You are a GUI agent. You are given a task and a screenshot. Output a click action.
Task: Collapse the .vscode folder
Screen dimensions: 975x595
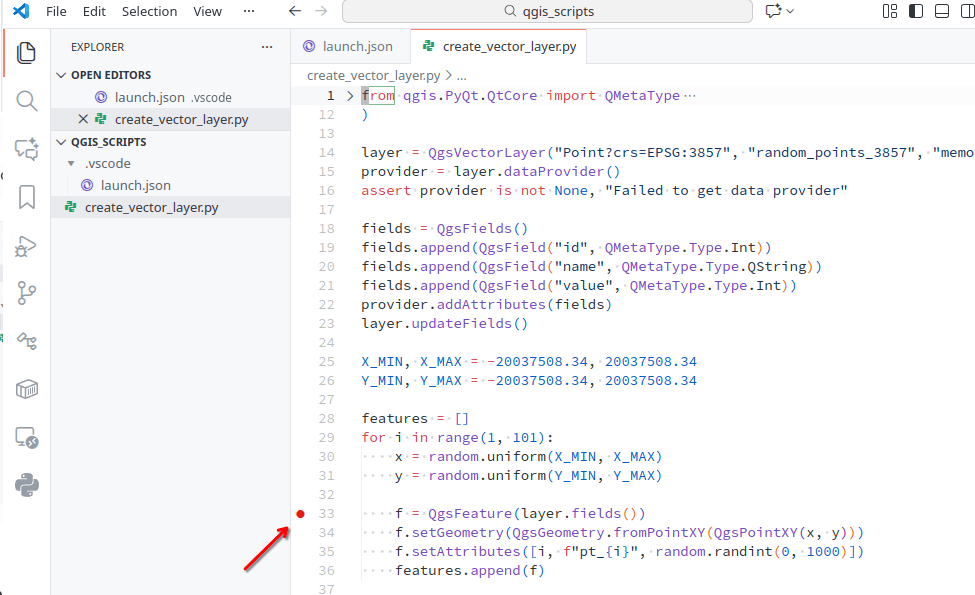pyautogui.click(x=70, y=163)
